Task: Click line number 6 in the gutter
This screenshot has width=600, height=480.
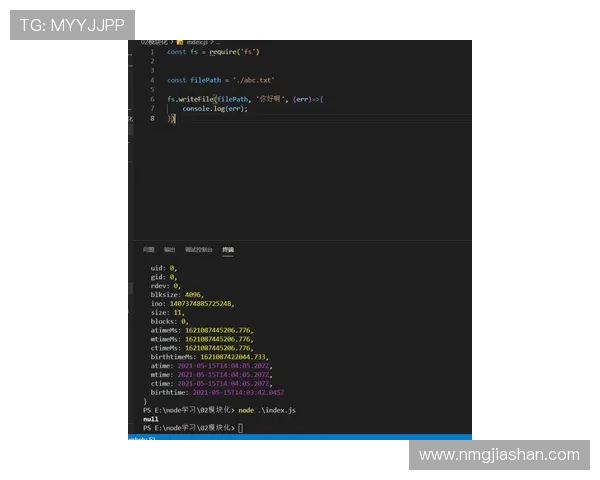Action: pos(151,99)
